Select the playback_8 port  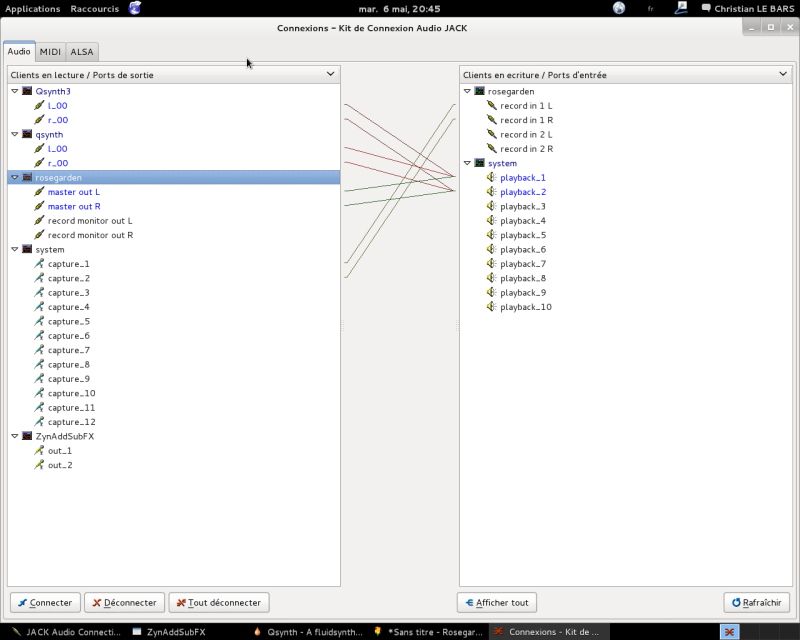tap(522, 279)
